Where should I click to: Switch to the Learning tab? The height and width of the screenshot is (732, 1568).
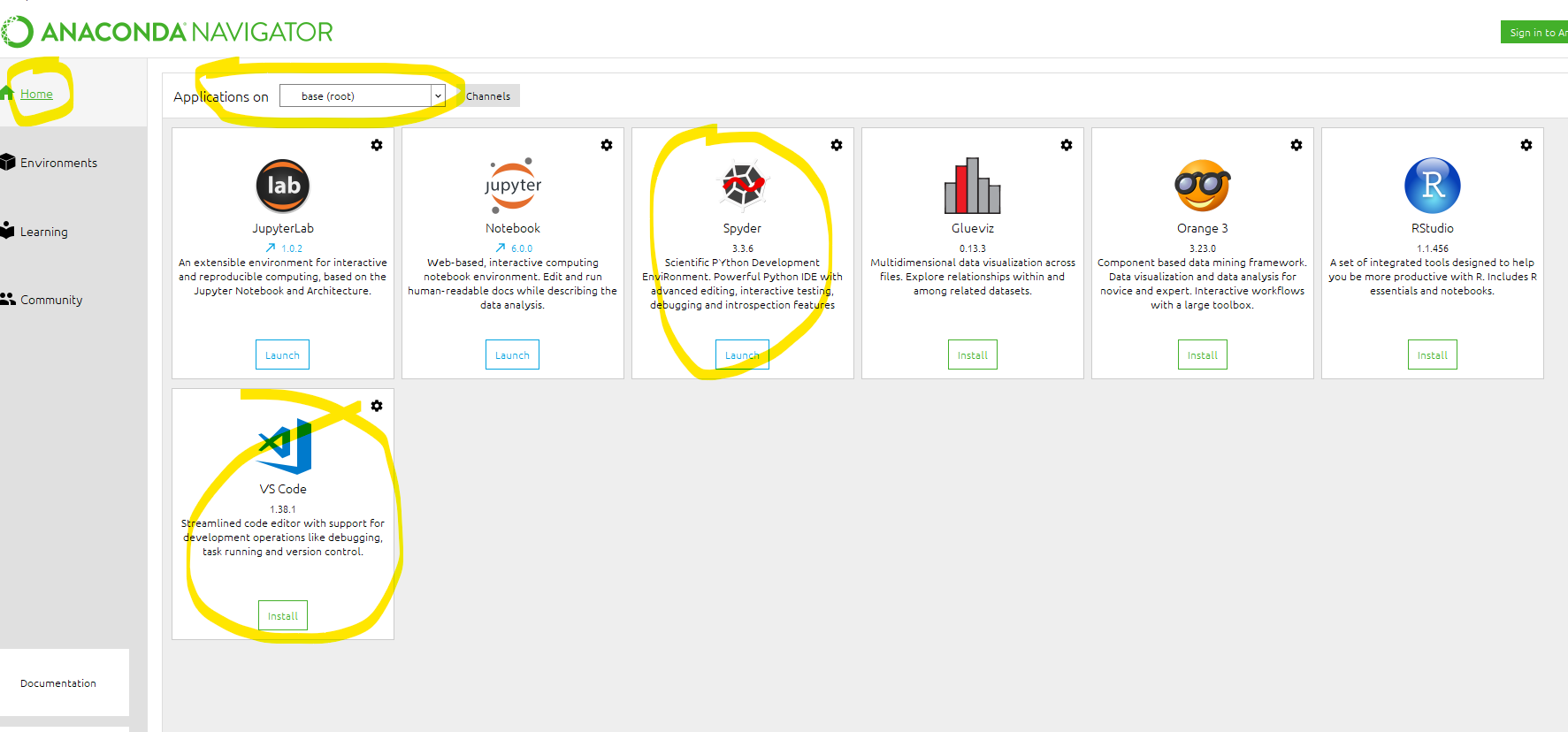tap(43, 232)
